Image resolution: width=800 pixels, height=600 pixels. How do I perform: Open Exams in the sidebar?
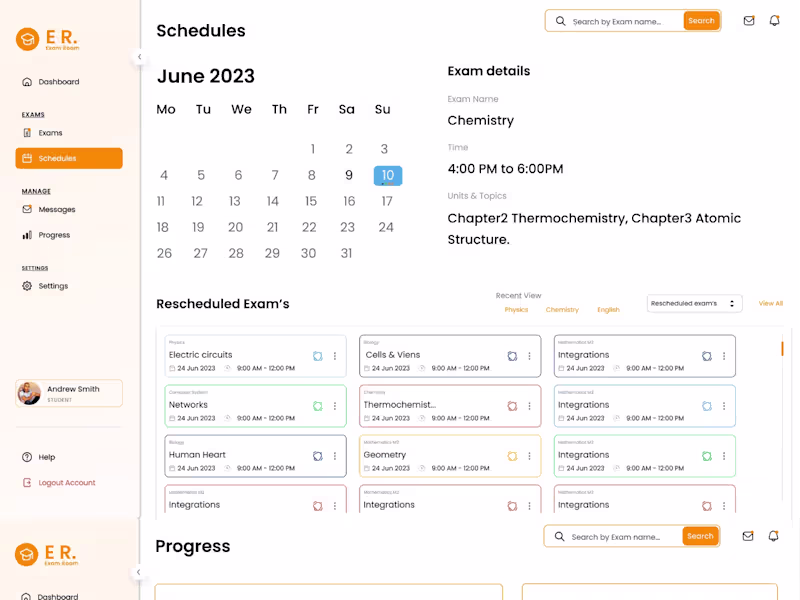tap(50, 133)
